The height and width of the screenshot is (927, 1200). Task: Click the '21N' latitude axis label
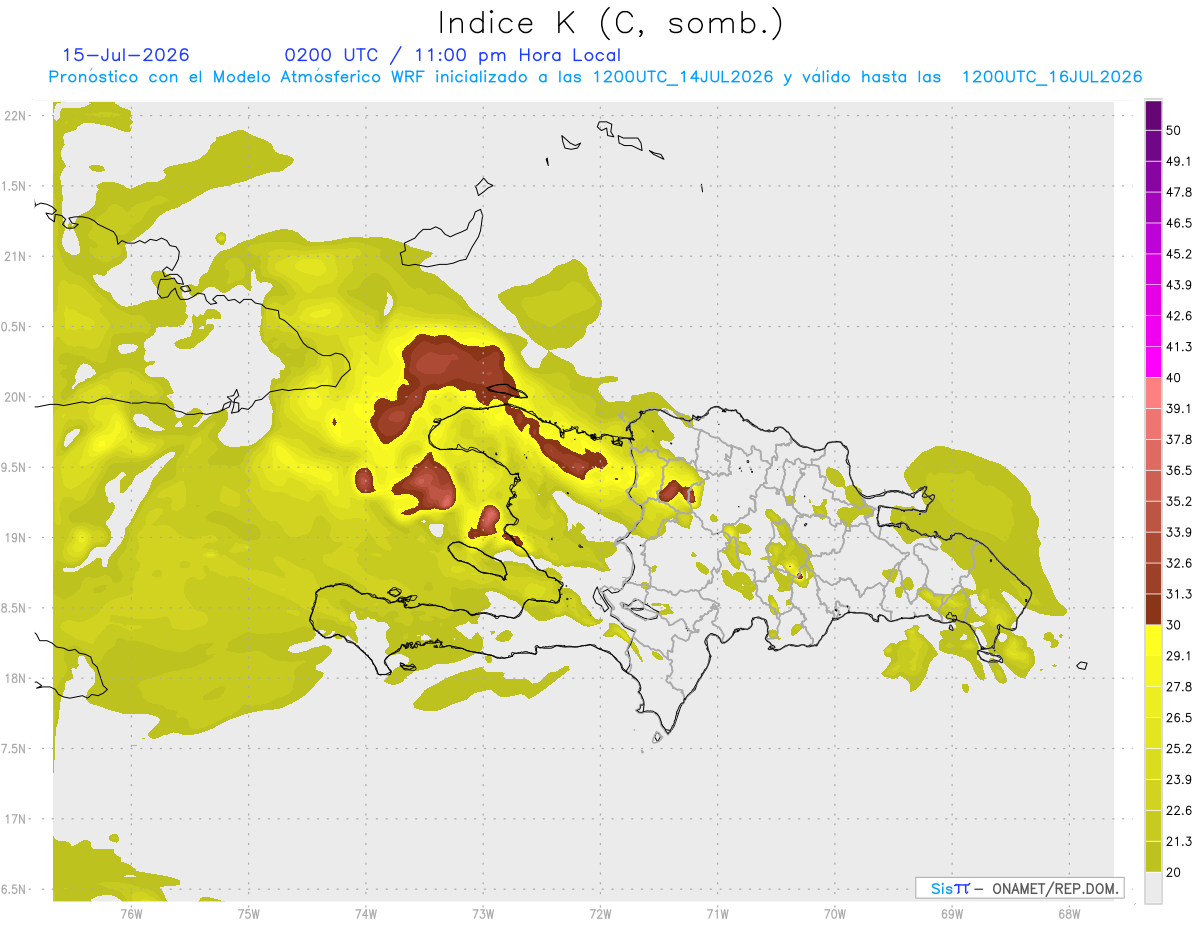pyautogui.click(x=16, y=256)
